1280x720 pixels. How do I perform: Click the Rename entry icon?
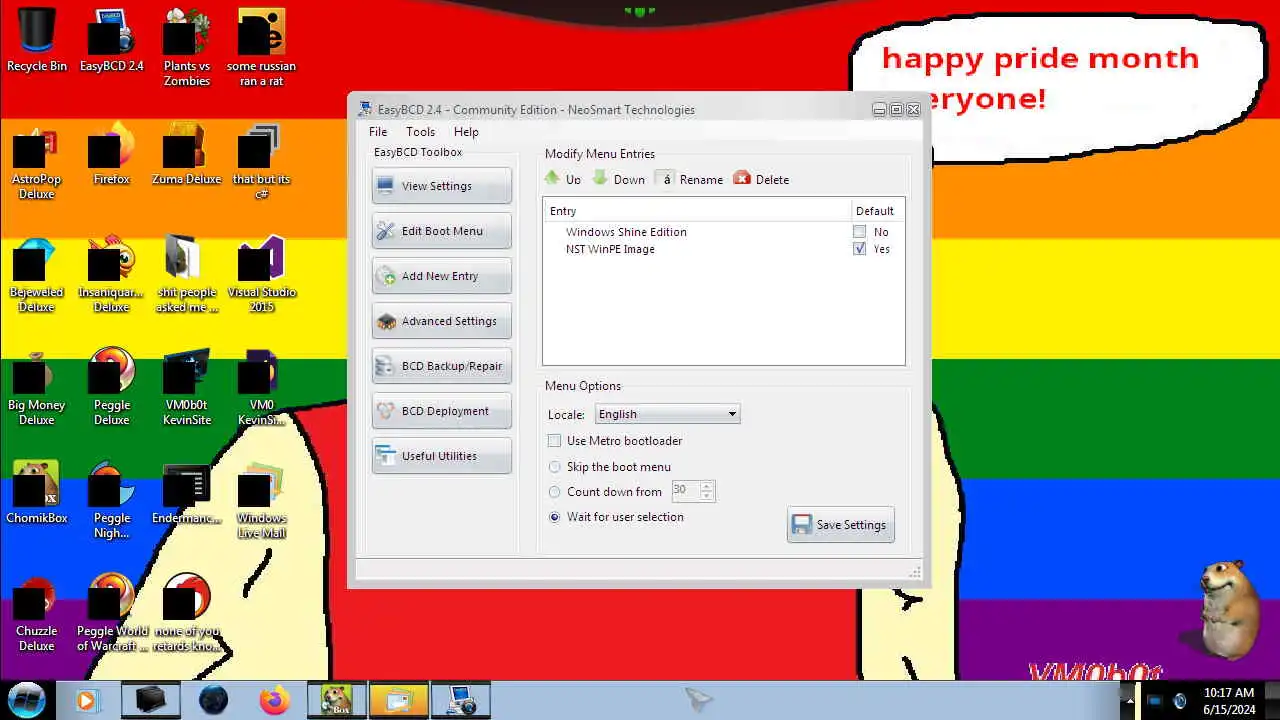[665, 179]
